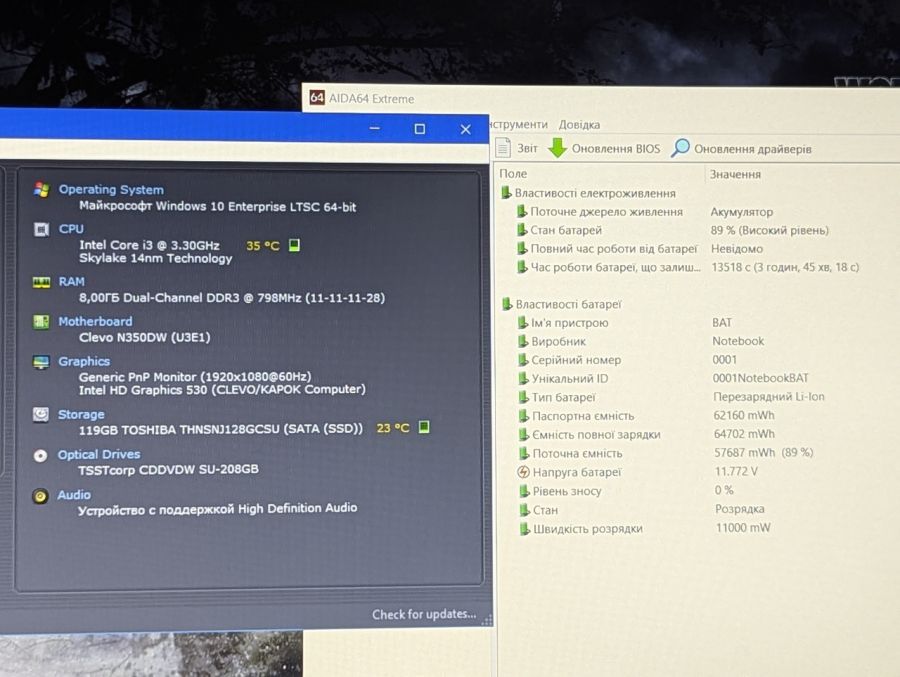Click the Audio speaker icon

coord(40,496)
